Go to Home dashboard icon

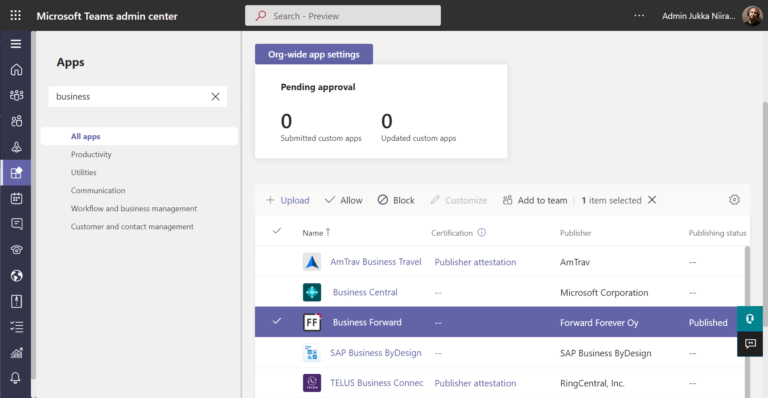pyautogui.click(x=16, y=70)
